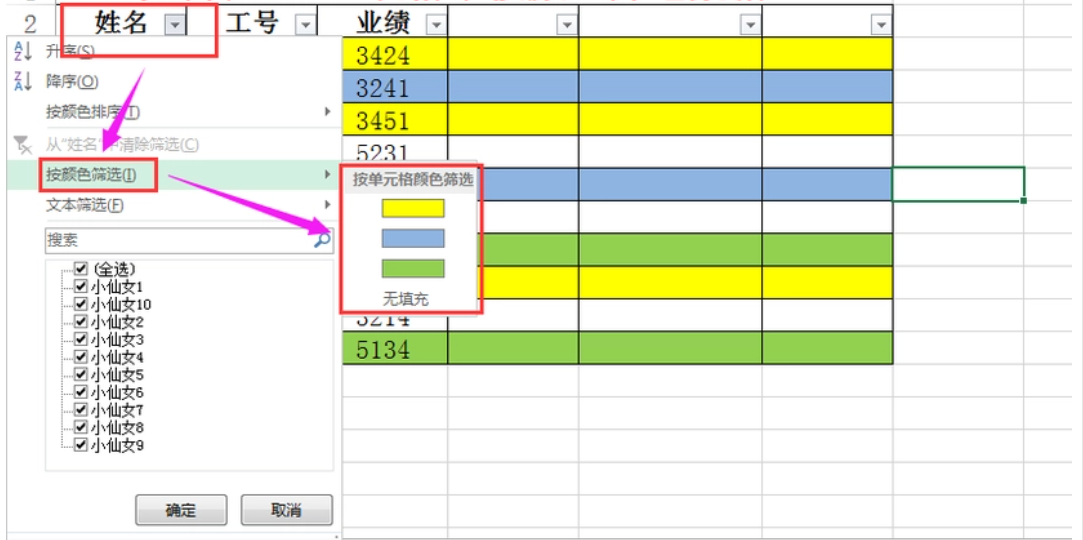The width and height of the screenshot is (1083, 540).
Task: Open the filter dropdown right of 业绩
Action: (566, 26)
